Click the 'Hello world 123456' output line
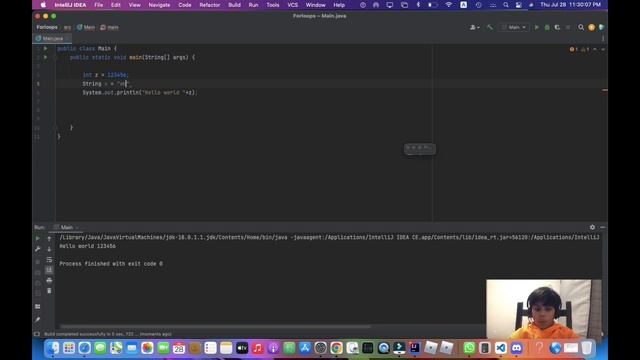 tap(87, 246)
